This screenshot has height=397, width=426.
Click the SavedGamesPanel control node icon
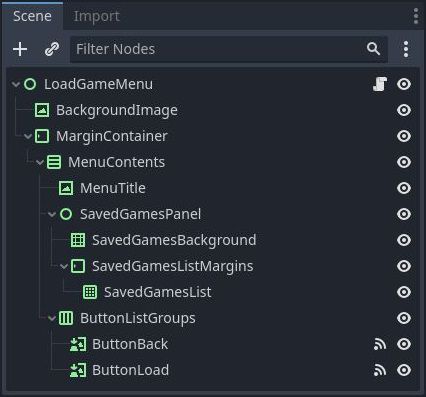(x=66, y=214)
